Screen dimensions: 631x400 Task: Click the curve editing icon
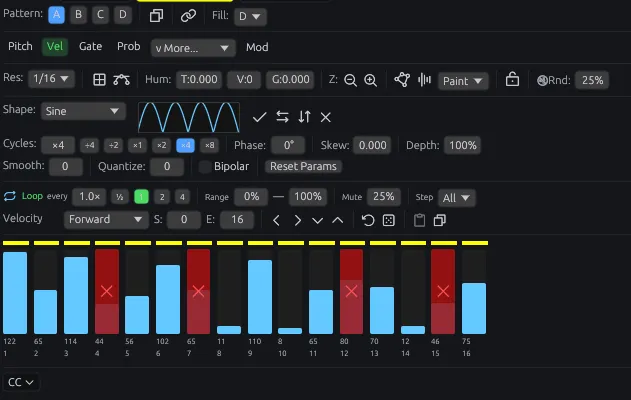pyautogui.click(x=121, y=80)
